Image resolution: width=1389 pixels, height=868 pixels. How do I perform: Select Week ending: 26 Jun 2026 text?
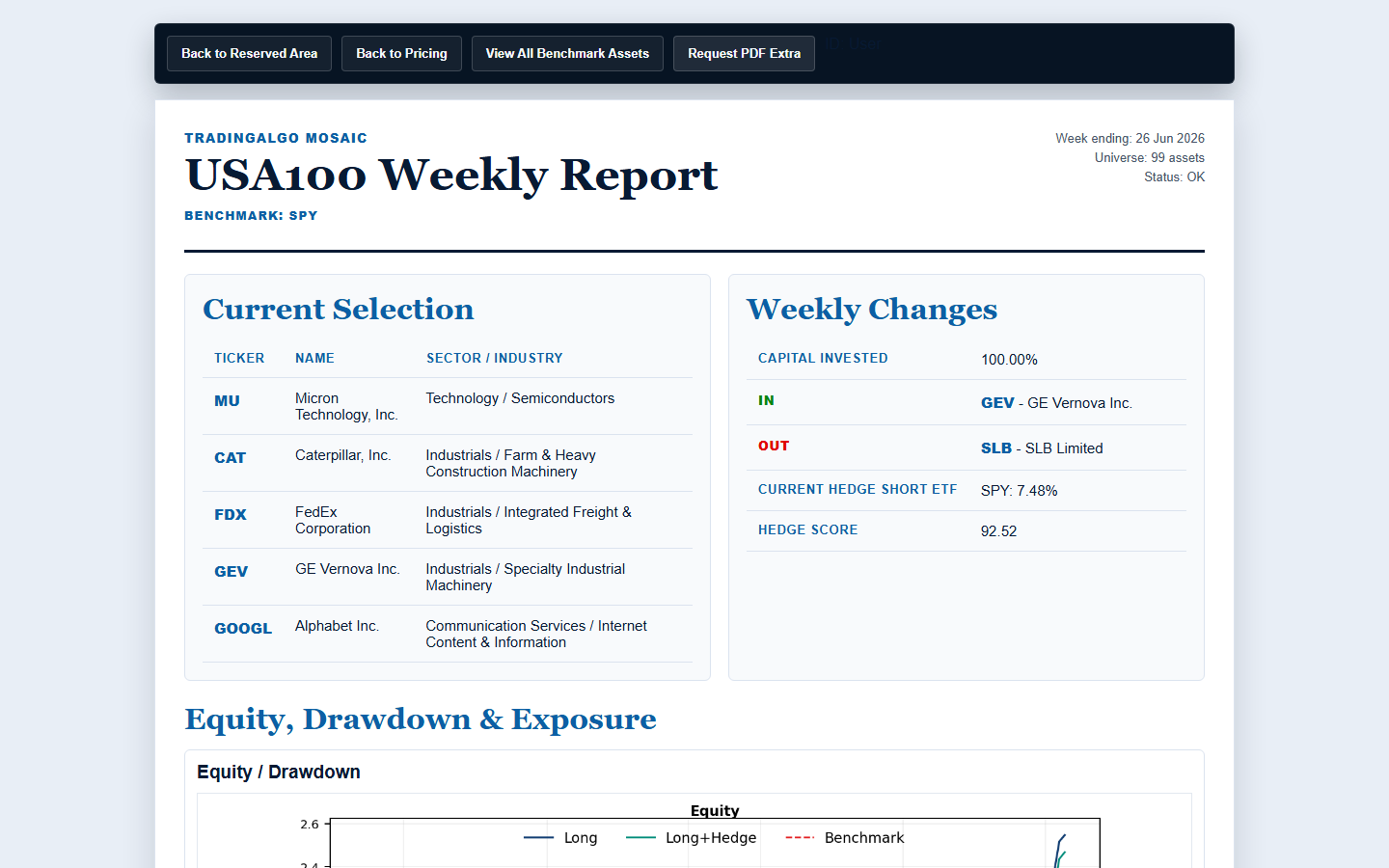pyautogui.click(x=1130, y=138)
